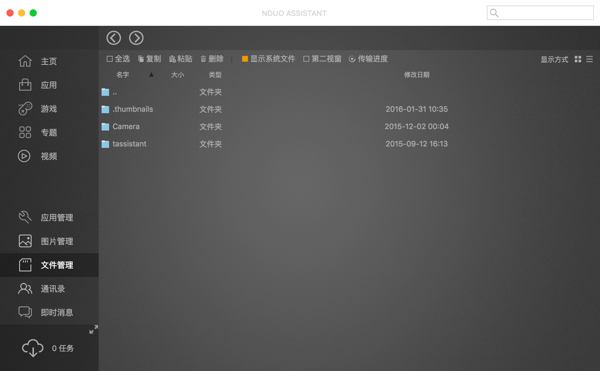Open 即时消息 chat bubble icon
The height and width of the screenshot is (371, 600).
click(x=25, y=312)
